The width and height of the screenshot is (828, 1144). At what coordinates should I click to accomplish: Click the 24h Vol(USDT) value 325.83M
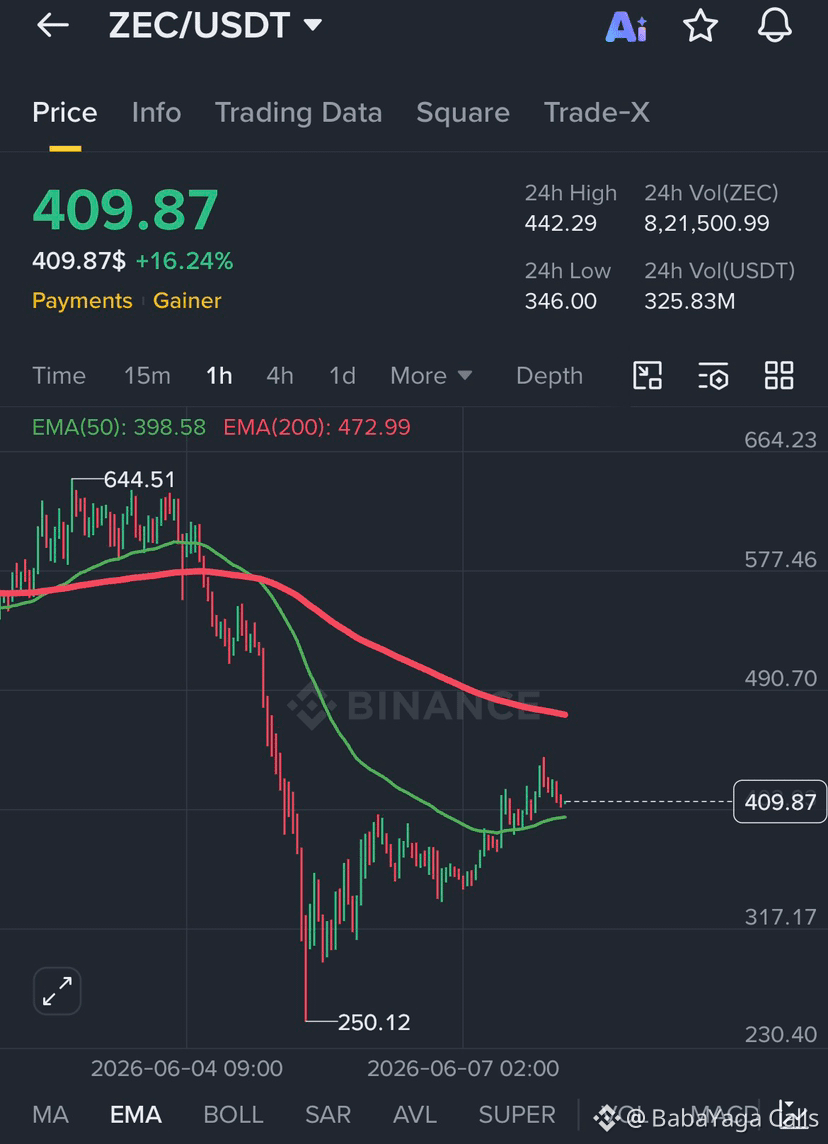(x=689, y=301)
